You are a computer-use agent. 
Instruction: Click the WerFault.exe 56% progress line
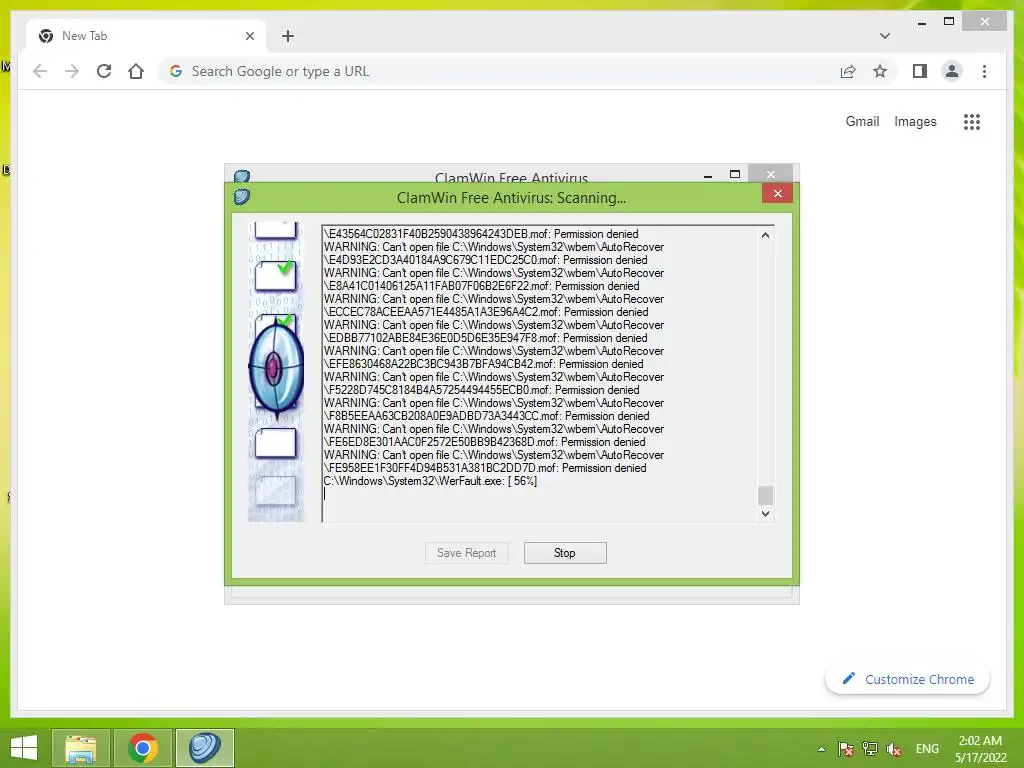coord(430,481)
